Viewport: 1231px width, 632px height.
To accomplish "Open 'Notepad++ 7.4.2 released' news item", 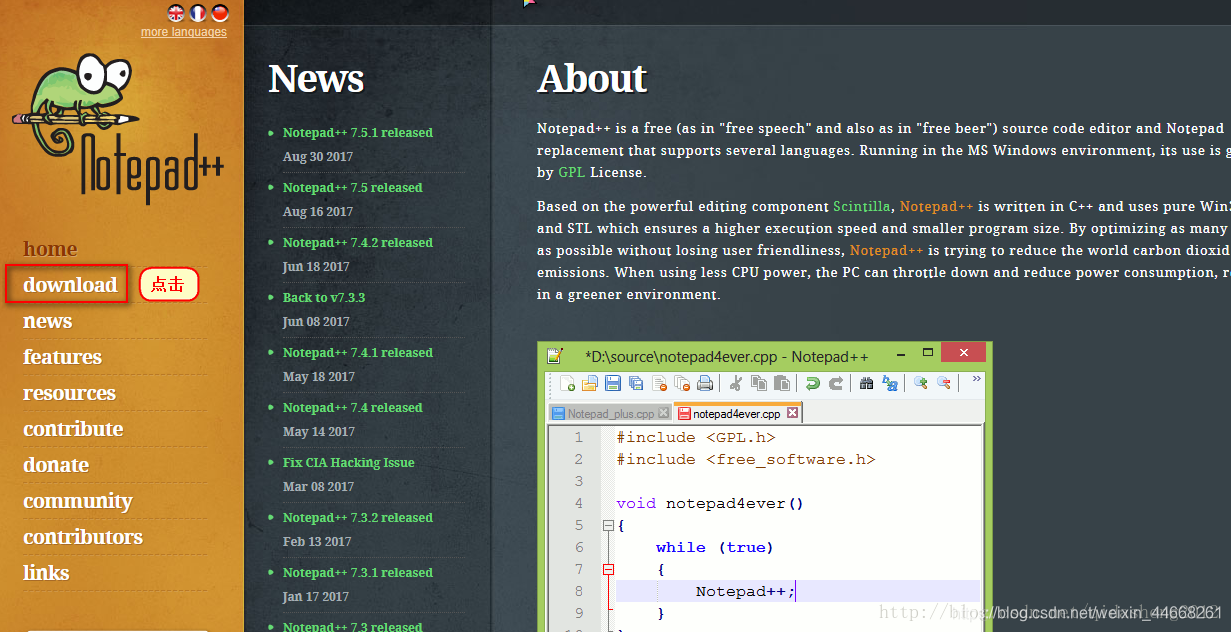I will [x=358, y=243].
